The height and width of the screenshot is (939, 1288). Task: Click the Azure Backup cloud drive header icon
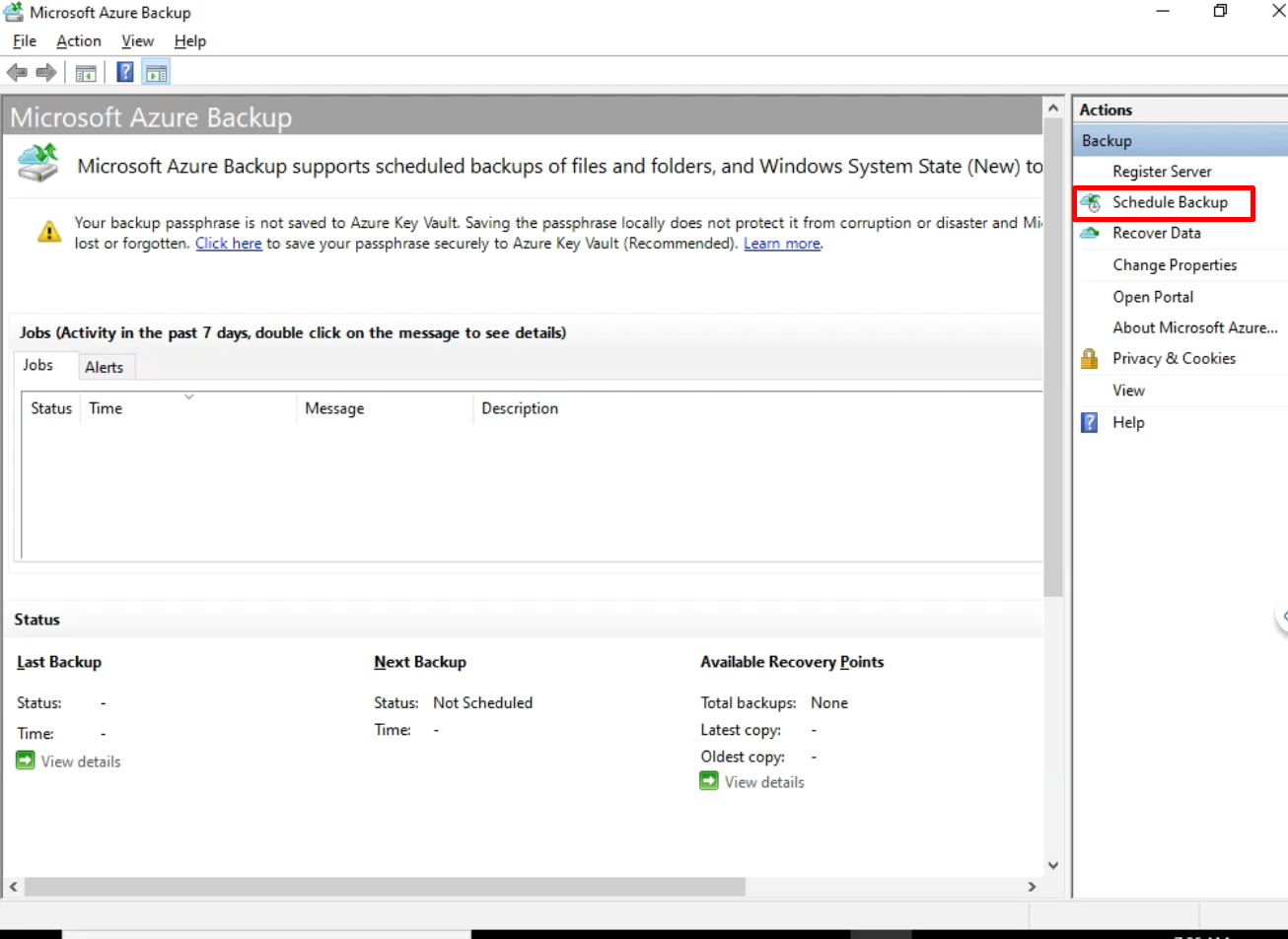[x=38, y=161]
